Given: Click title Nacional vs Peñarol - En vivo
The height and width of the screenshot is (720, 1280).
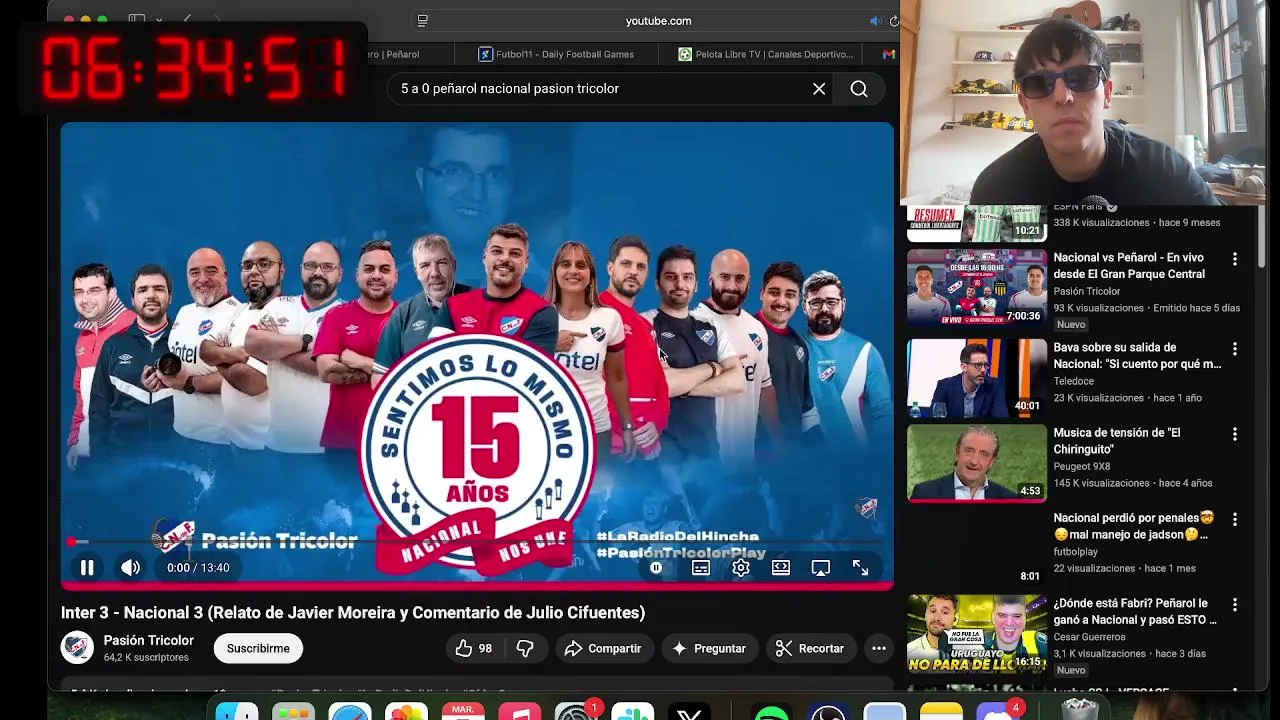Looking at the screenshot, I should pyautogui.click(x=1129, y=265).
